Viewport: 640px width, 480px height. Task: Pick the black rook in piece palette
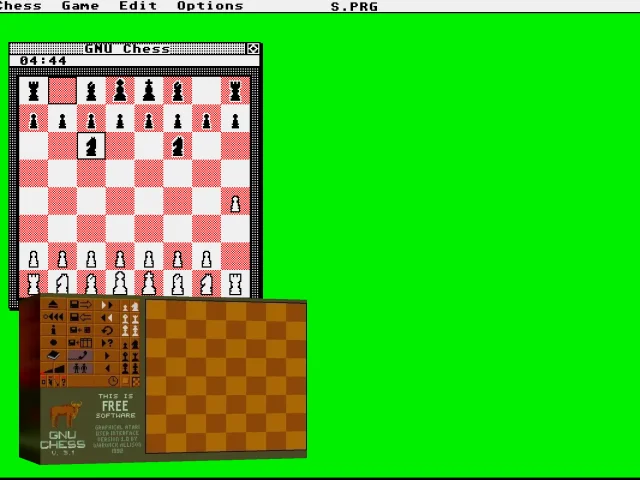pyautogui.click(x=135, y=357)
